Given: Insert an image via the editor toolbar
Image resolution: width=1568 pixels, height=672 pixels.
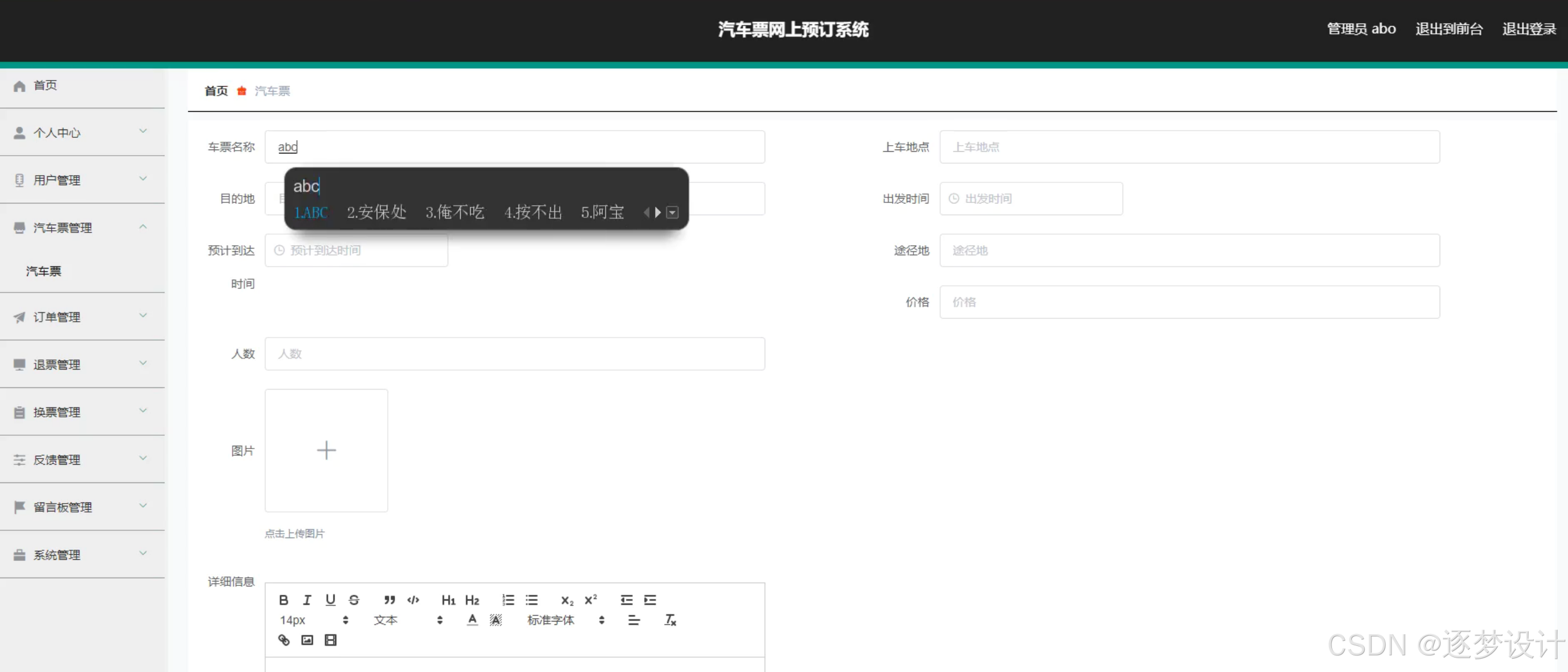Looking at the screenshot, I should [x=307, y=640].
